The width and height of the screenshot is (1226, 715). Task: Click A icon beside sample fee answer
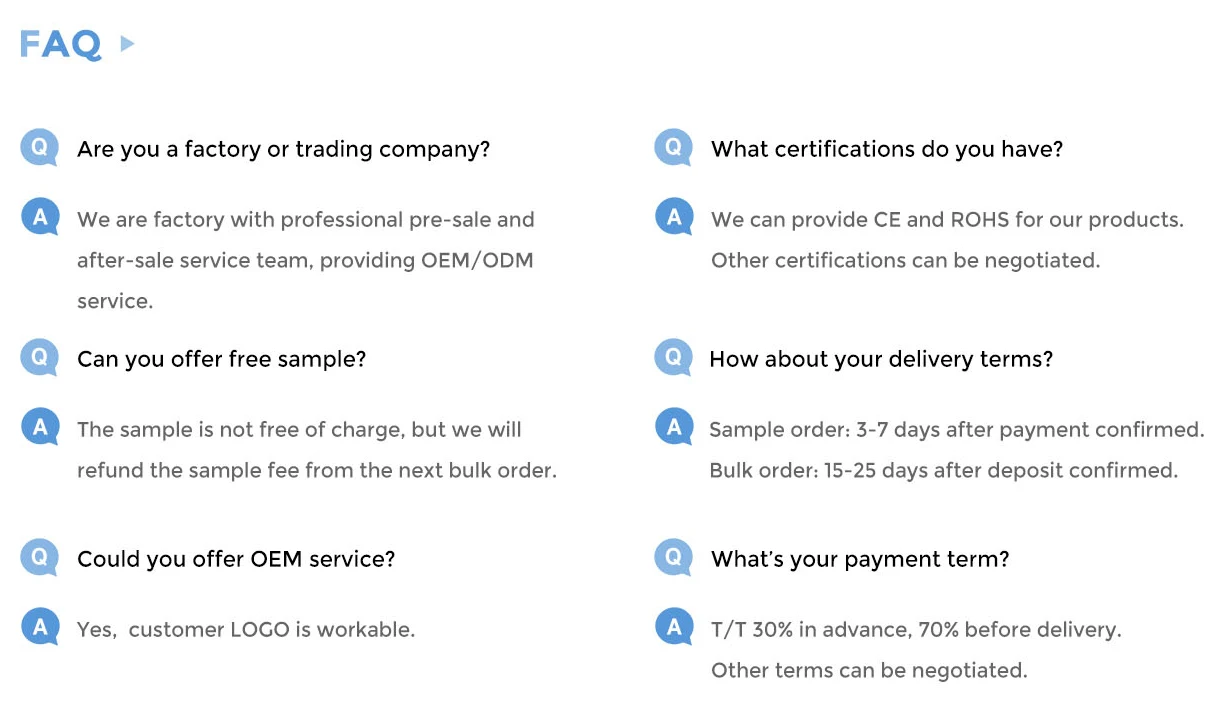[x=40, y=428]
